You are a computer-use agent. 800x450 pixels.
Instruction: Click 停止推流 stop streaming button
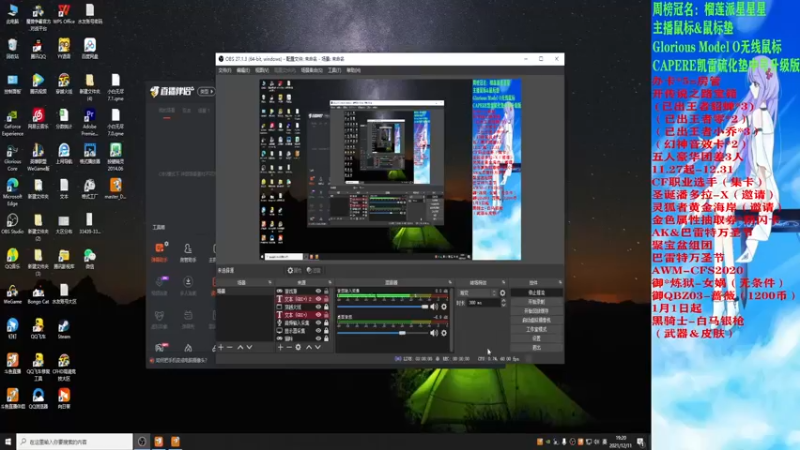[536, 293]
